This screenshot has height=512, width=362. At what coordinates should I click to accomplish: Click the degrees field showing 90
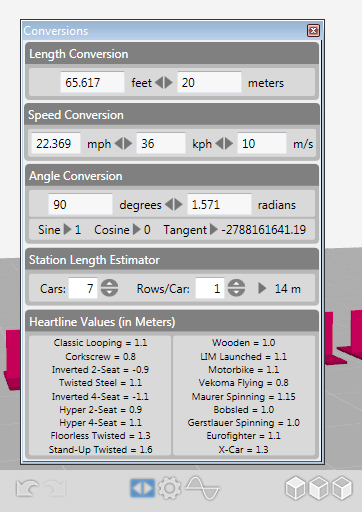click(x=80, y=204)
